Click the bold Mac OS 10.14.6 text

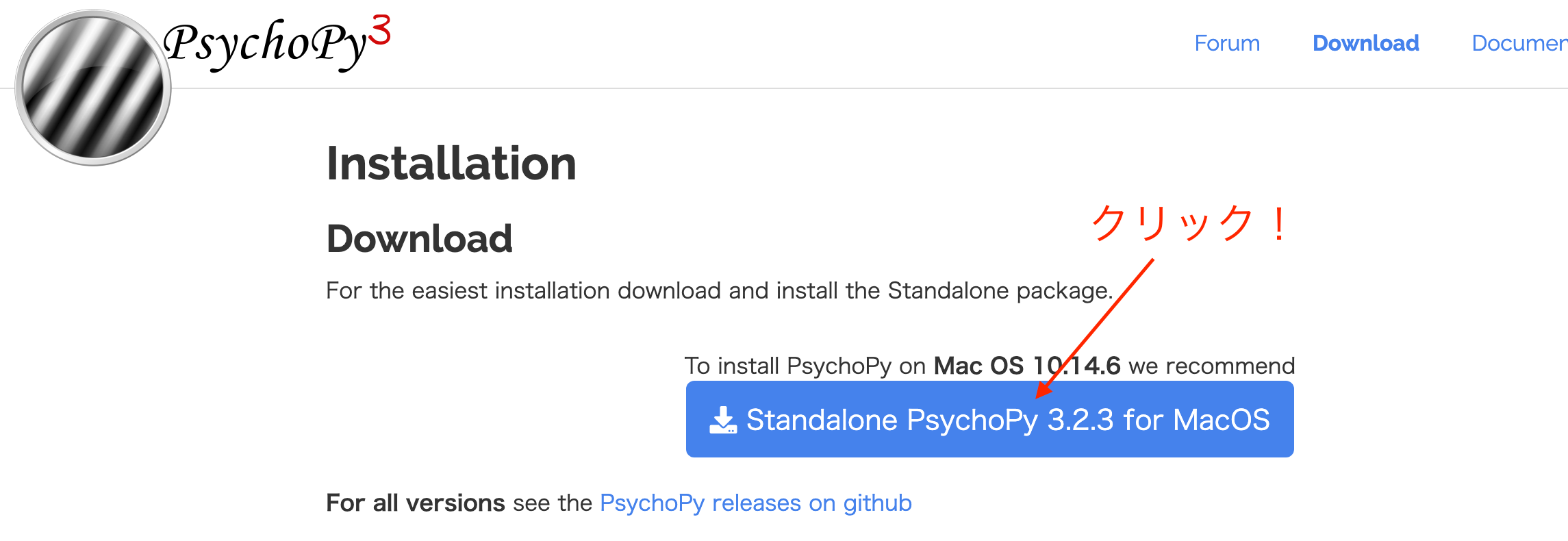point(1030,365)
